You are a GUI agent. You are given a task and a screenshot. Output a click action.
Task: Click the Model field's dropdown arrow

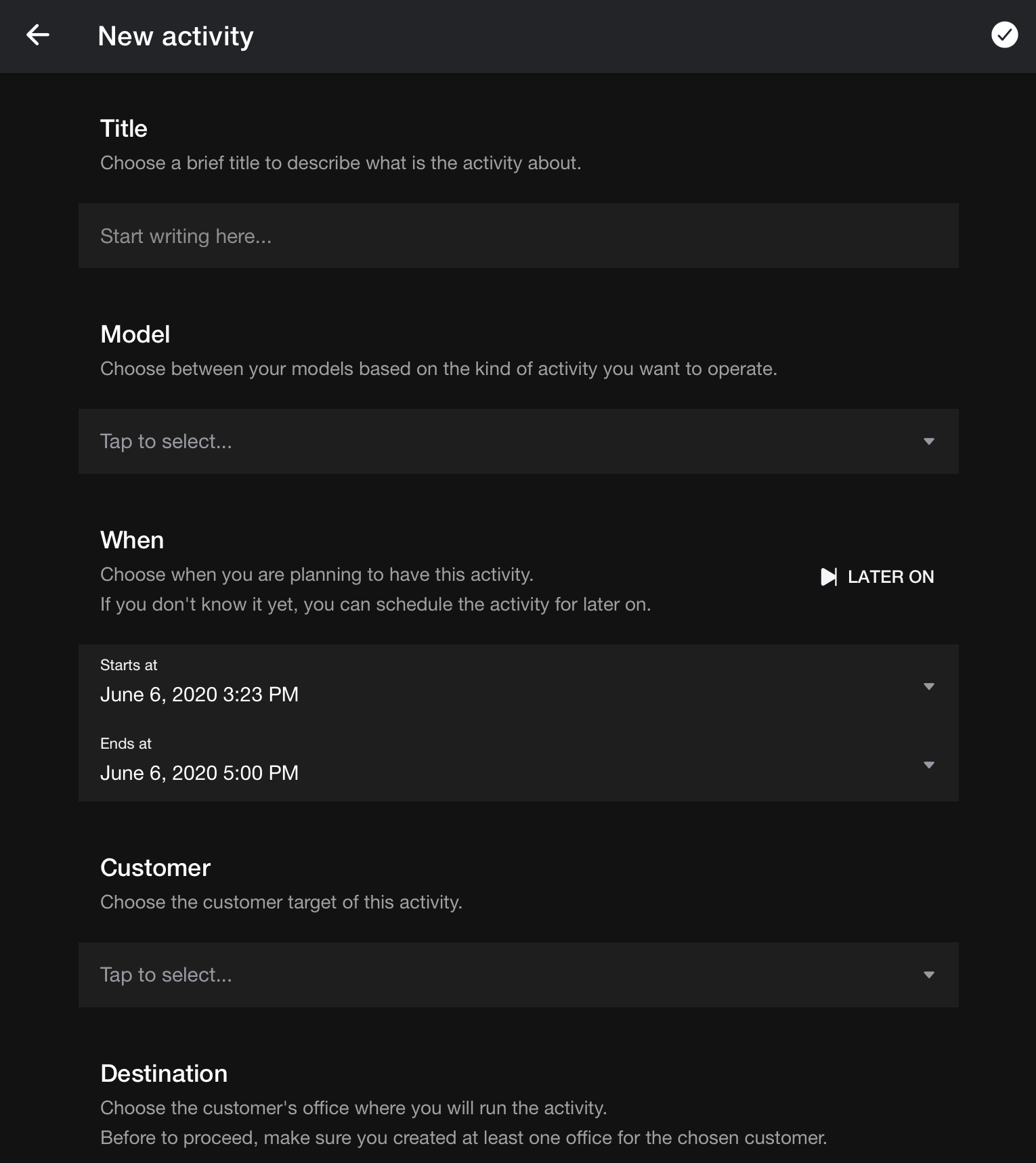pos(929,441)
